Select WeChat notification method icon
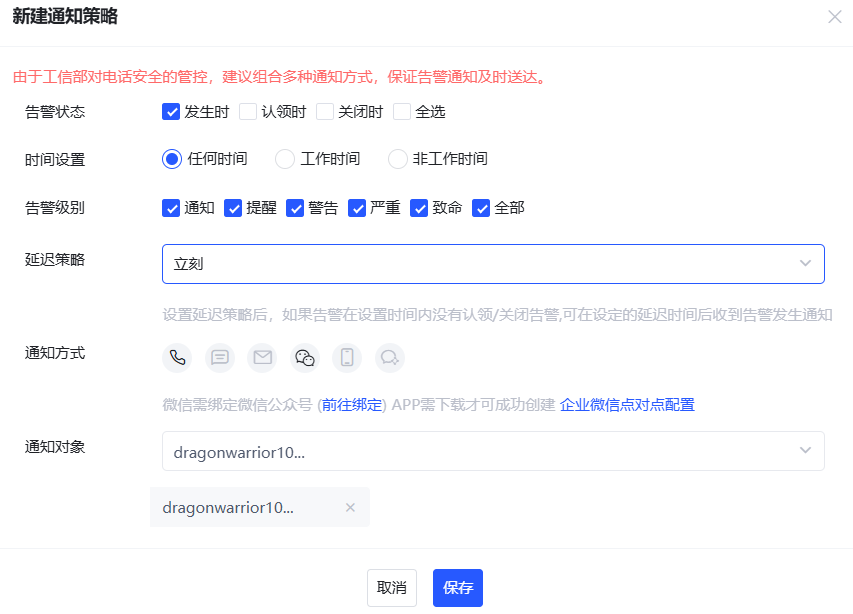Image resolution: width=853 pixels, height=614 pixels. point(305,357)
